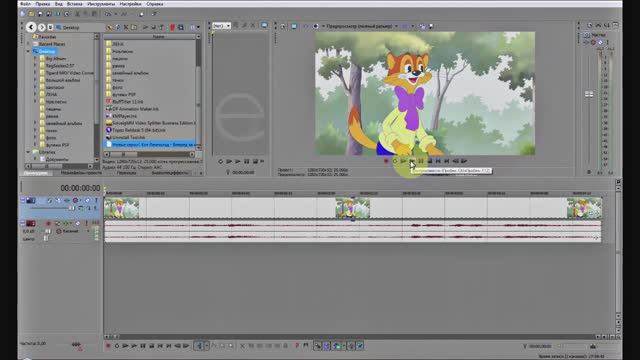Open the Explorer views dropdown arrow

click(x=198, y=27)
